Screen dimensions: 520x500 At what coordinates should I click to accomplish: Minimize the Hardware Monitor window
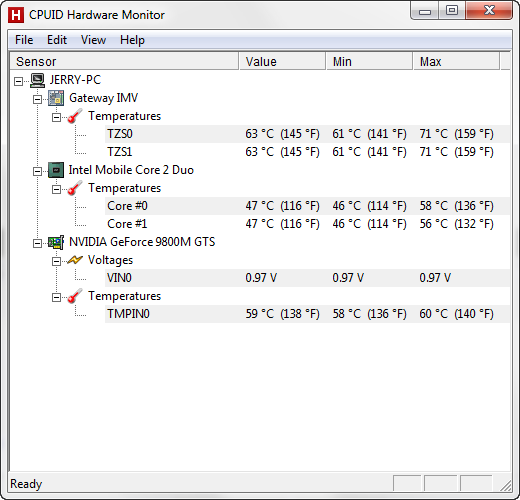pos(425,11)
